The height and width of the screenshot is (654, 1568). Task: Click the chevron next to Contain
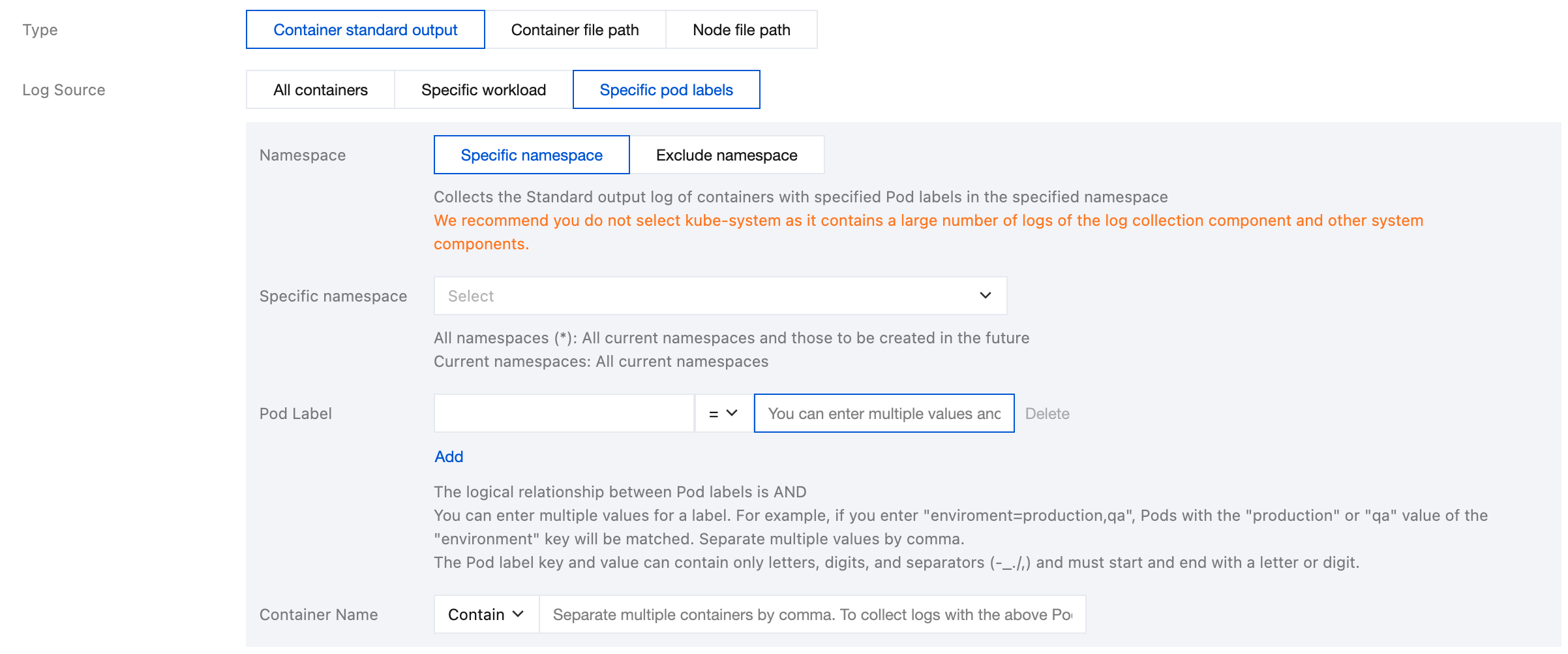(x=518, y=614)
